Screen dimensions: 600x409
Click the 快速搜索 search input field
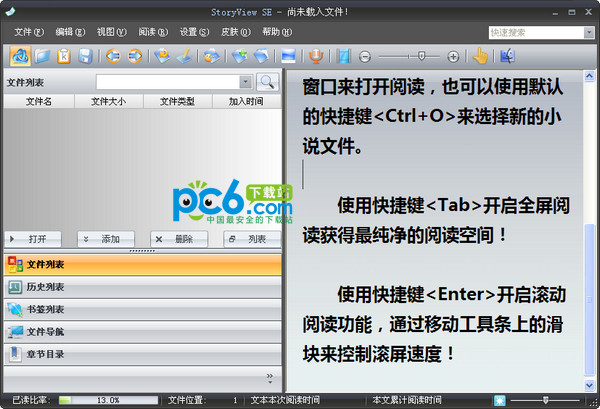[536, 33]
